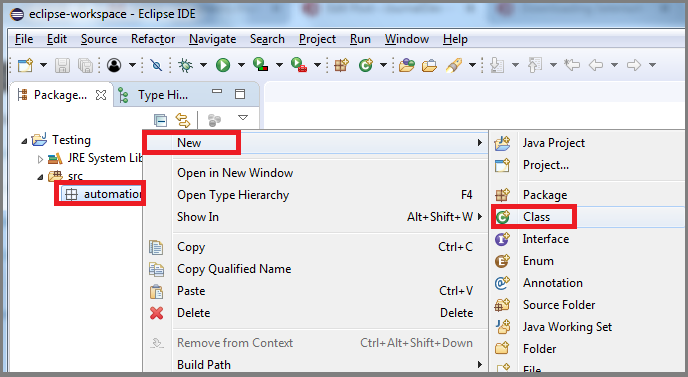Open the Search dropdown arrow
Viewport: 688px width, 377px height.
[472, 65]
